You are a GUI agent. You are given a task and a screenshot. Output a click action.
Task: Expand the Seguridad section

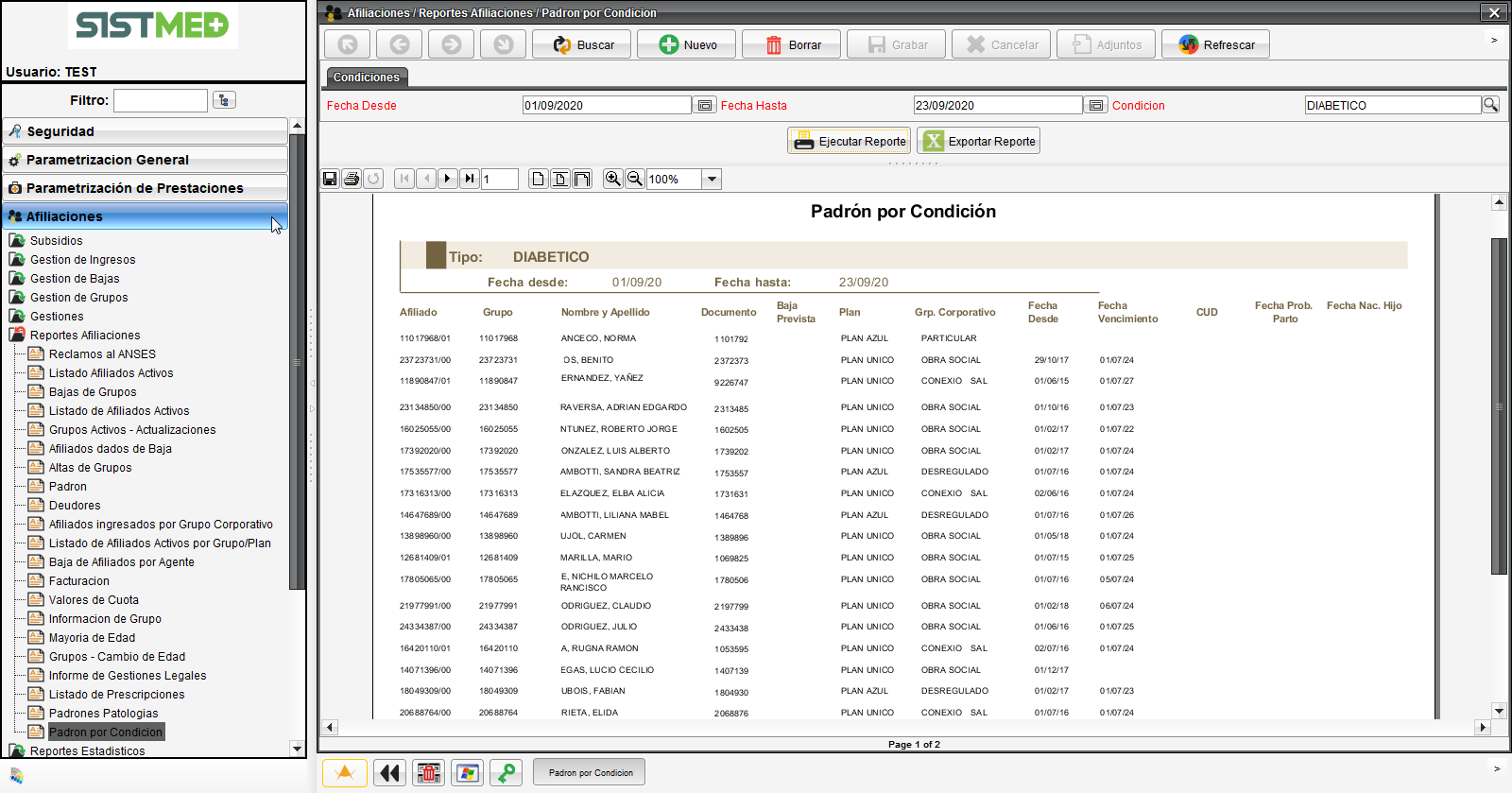click(145, 131)
